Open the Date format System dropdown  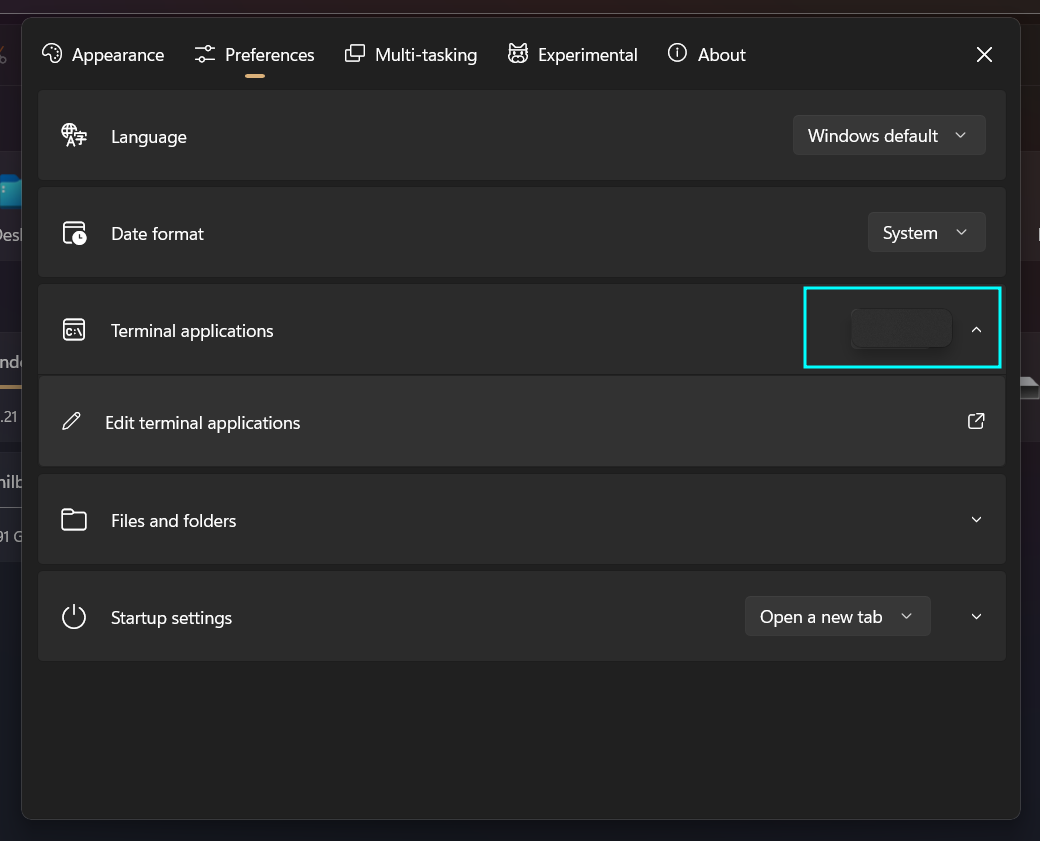click(925, 232)
